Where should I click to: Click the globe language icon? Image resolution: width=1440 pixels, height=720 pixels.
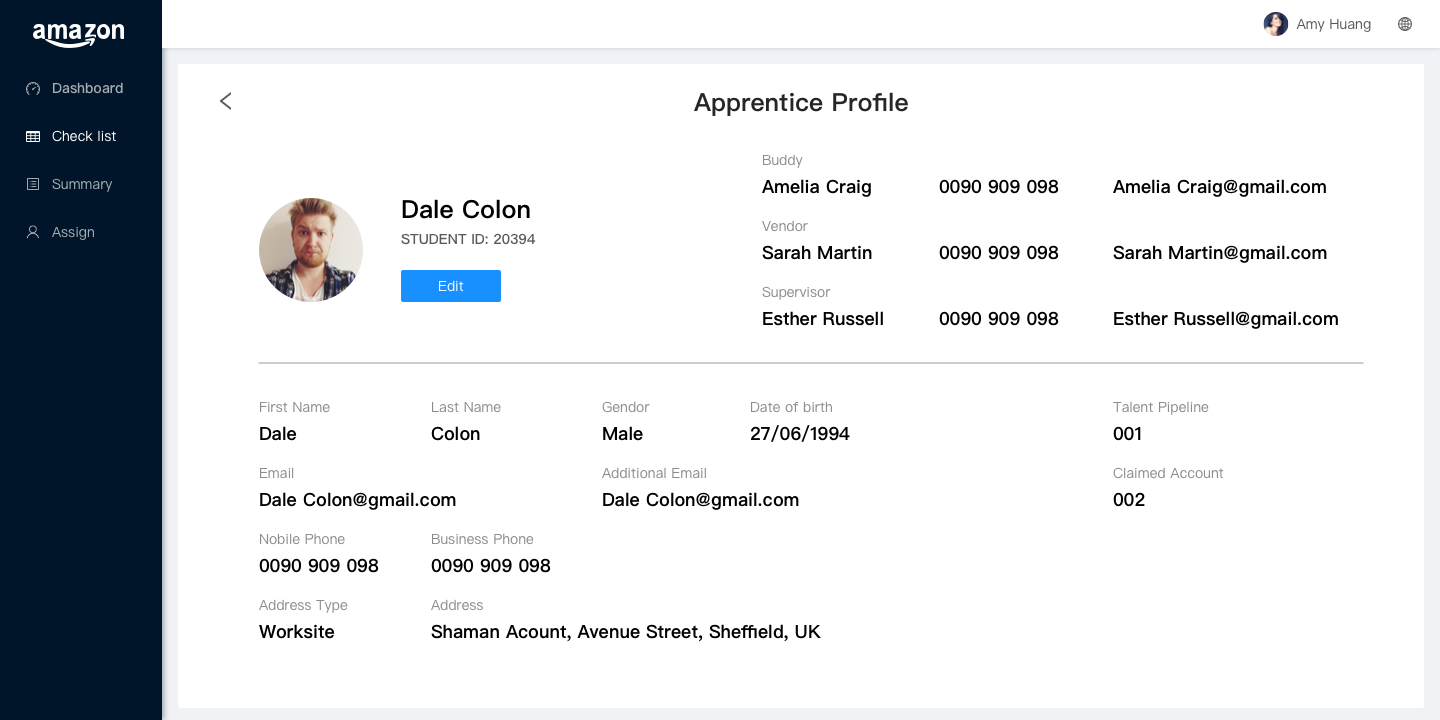pyautogui.click(x=1405, y=24)
